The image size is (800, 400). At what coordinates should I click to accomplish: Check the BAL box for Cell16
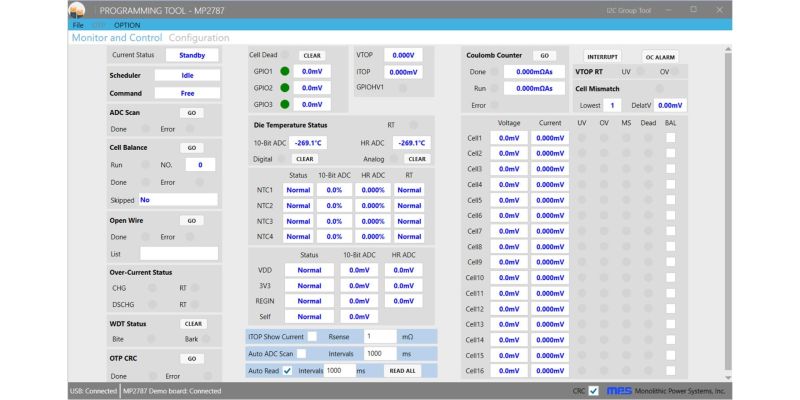[x=670, y=371]
